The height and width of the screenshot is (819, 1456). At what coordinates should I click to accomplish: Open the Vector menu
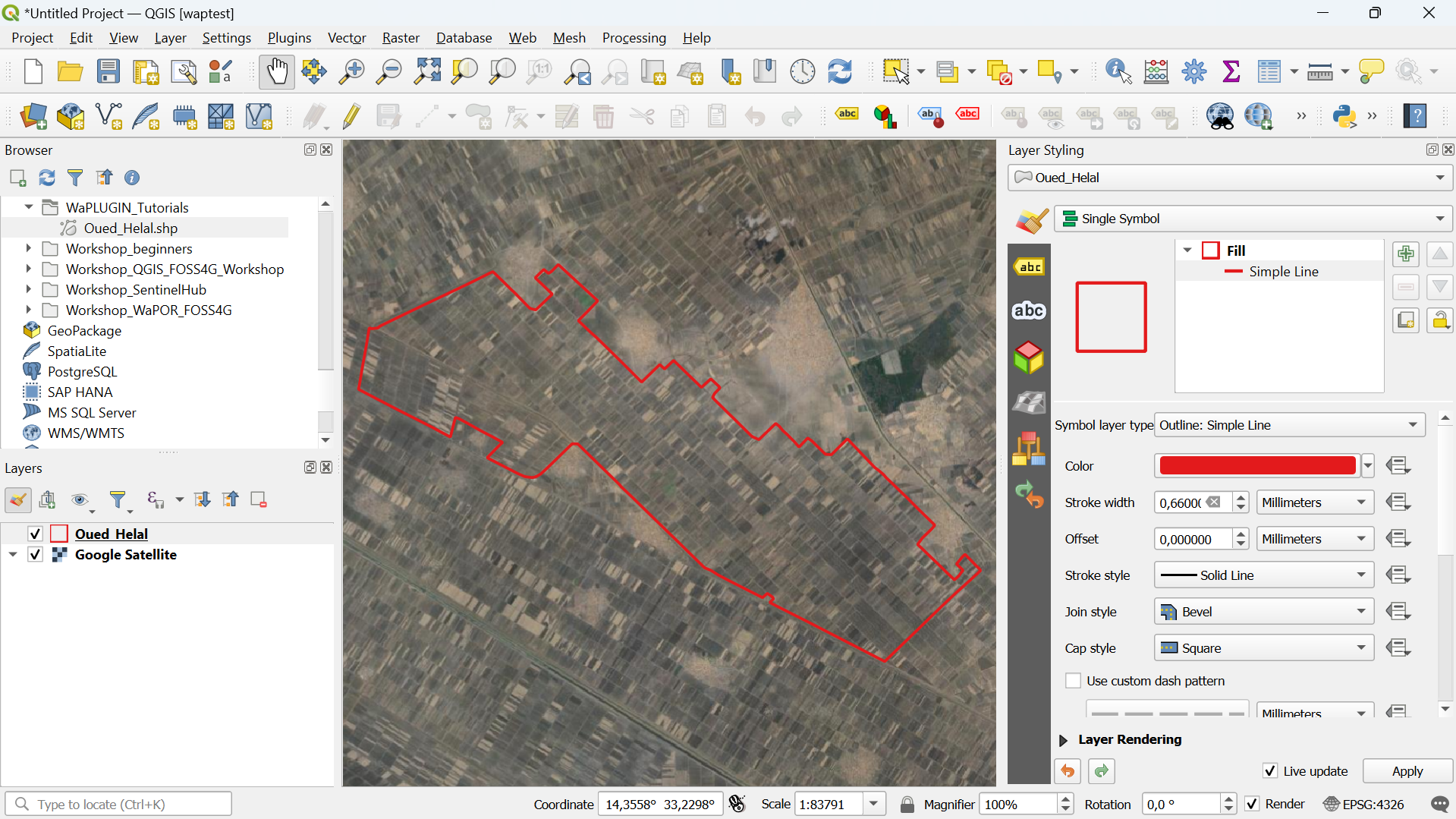click(346, 37)
